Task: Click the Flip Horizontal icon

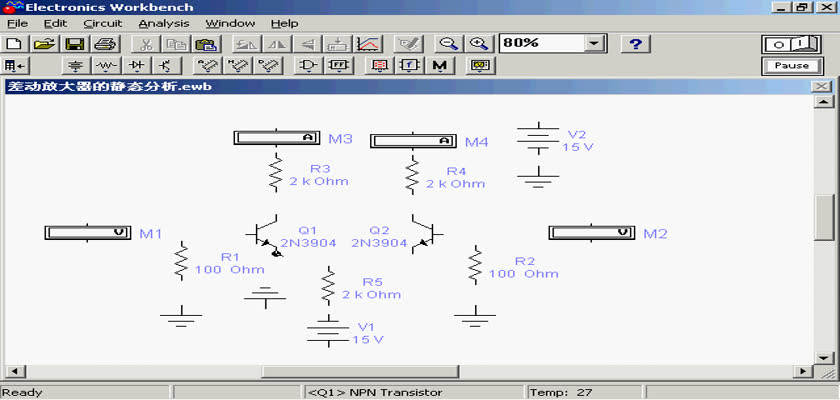Action: click(277, 44)
